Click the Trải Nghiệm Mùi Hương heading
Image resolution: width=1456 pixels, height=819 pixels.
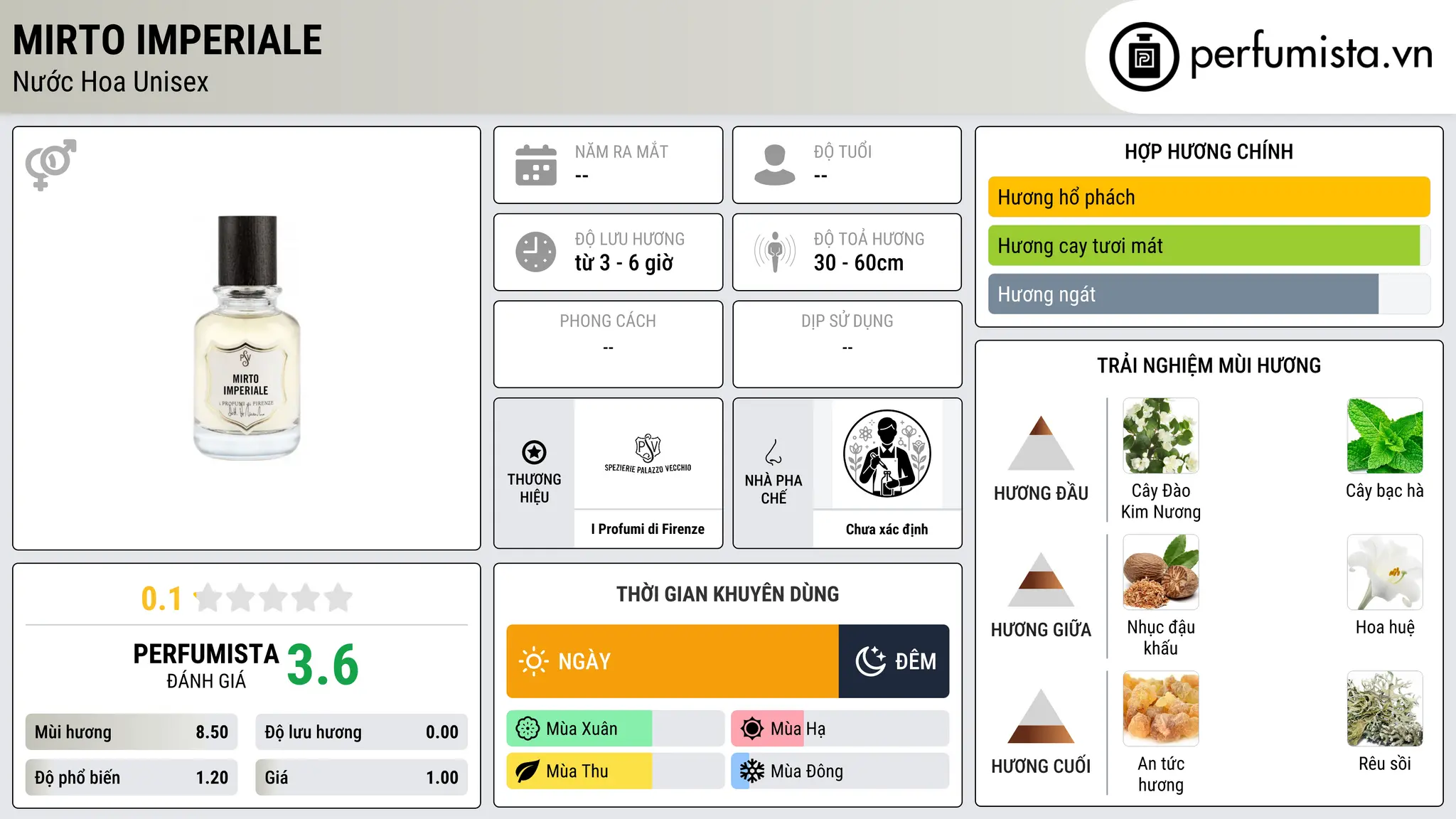[1209, 365]
